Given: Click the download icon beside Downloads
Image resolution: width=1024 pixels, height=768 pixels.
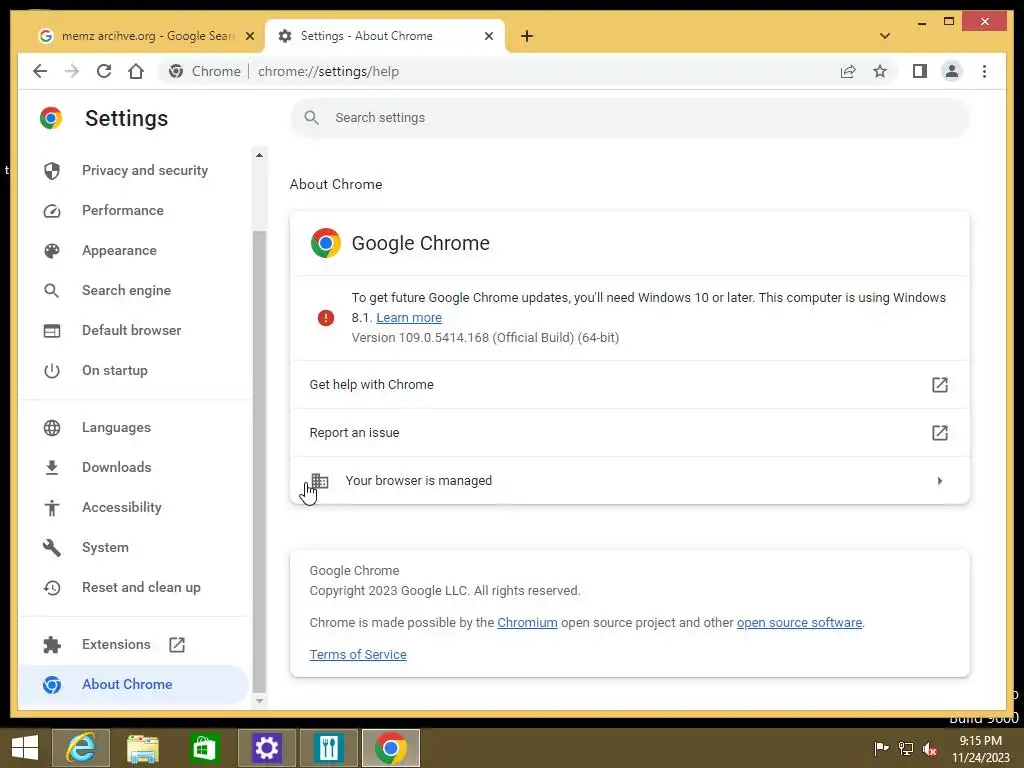Looking at the screenshot, I should tap(52, 468).
